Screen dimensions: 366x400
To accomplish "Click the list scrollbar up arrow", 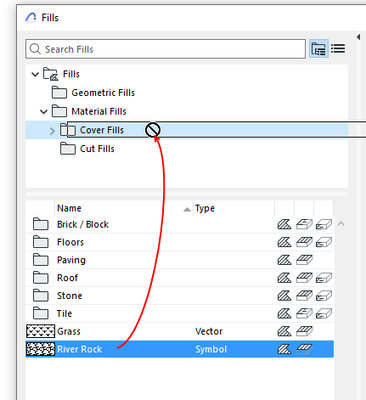I will pos(341,224).
